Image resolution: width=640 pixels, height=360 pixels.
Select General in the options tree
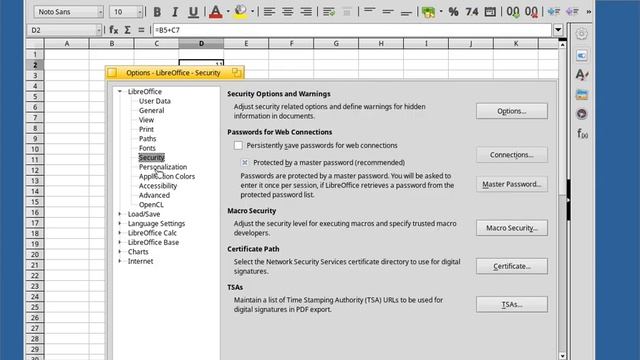point(151,110)
